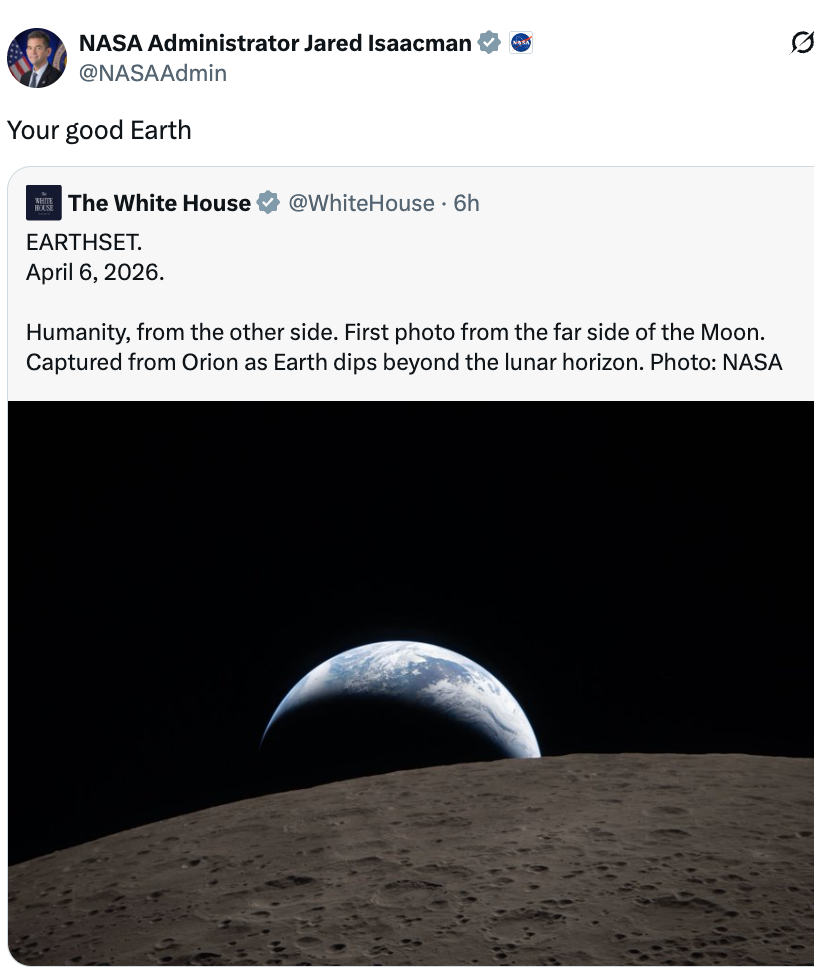The image size is (814, 980).
Task: Select the tweet text 'Your good Earth'
Action: (x=98, y=129)
